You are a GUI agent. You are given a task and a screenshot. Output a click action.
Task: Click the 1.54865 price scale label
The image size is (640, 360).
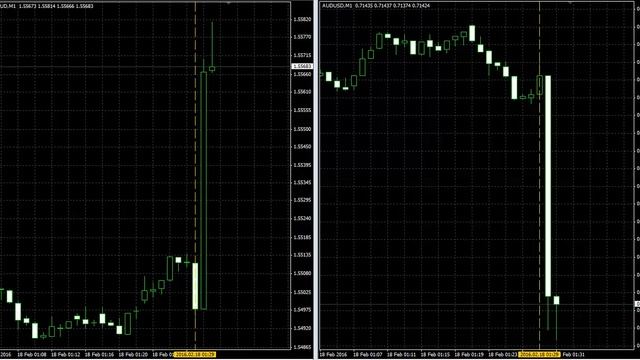[x=302, y=347]
